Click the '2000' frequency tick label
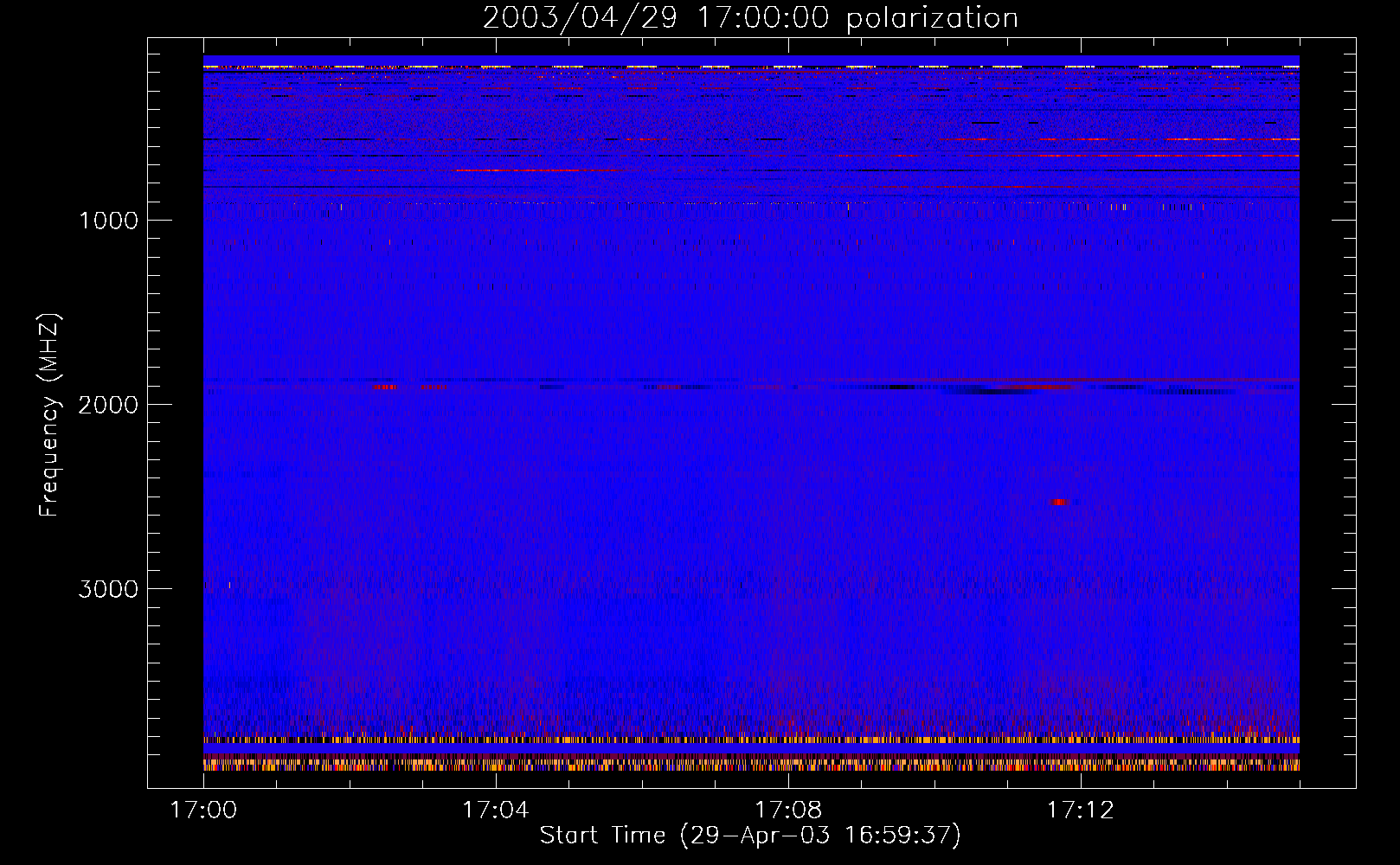 (108, 405)
